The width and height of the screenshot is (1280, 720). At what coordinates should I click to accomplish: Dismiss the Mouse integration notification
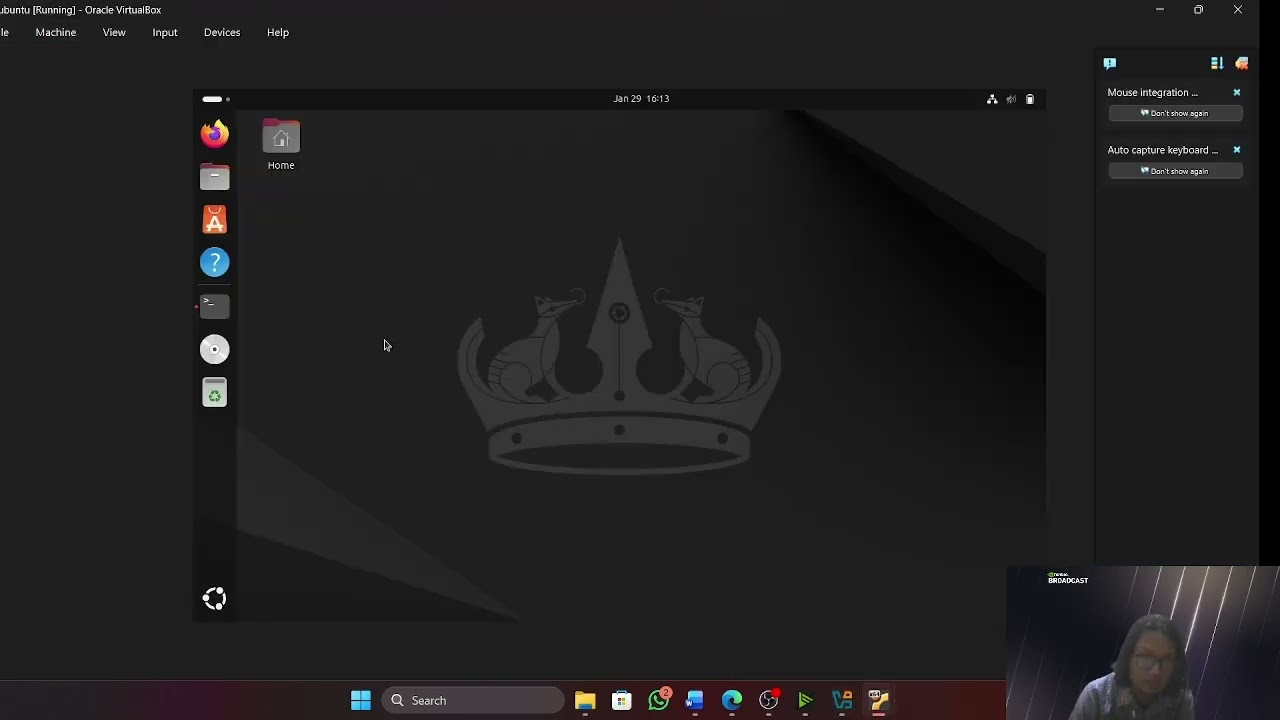pos(1237,92)
